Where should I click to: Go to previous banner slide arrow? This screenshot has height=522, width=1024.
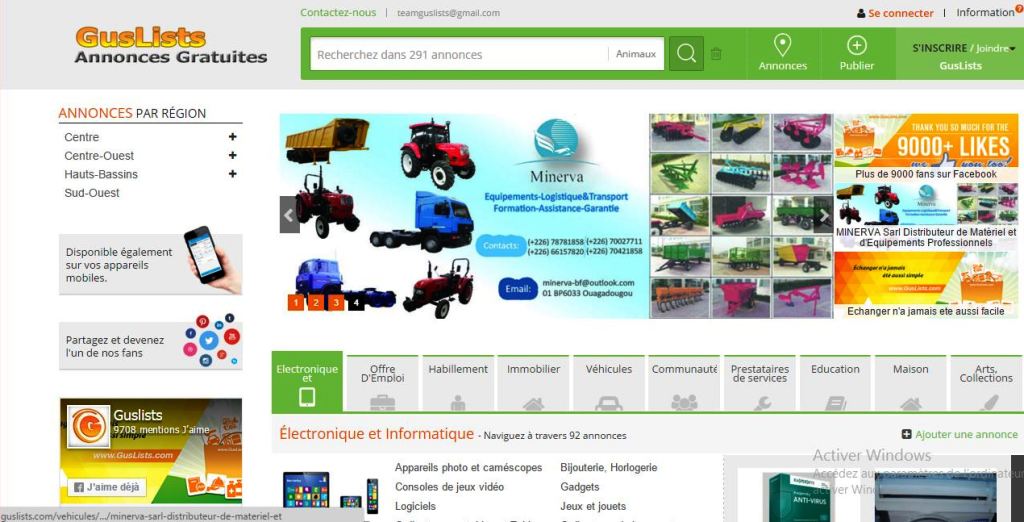coord(289,215)
